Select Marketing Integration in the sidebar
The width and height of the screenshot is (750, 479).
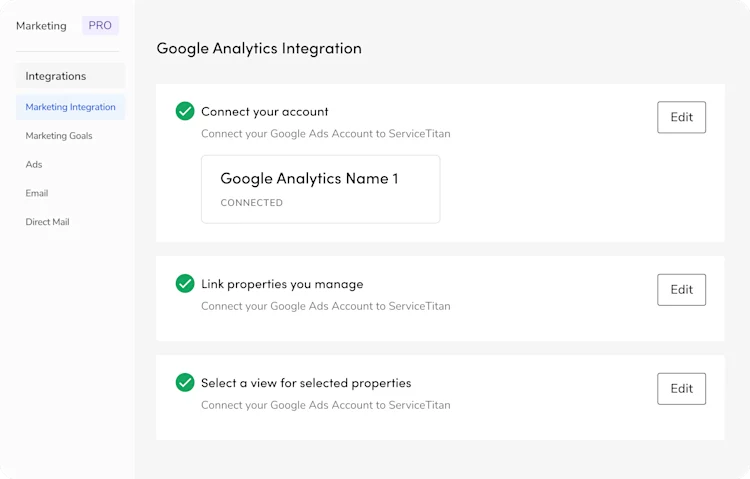click(x=70, y=107)
